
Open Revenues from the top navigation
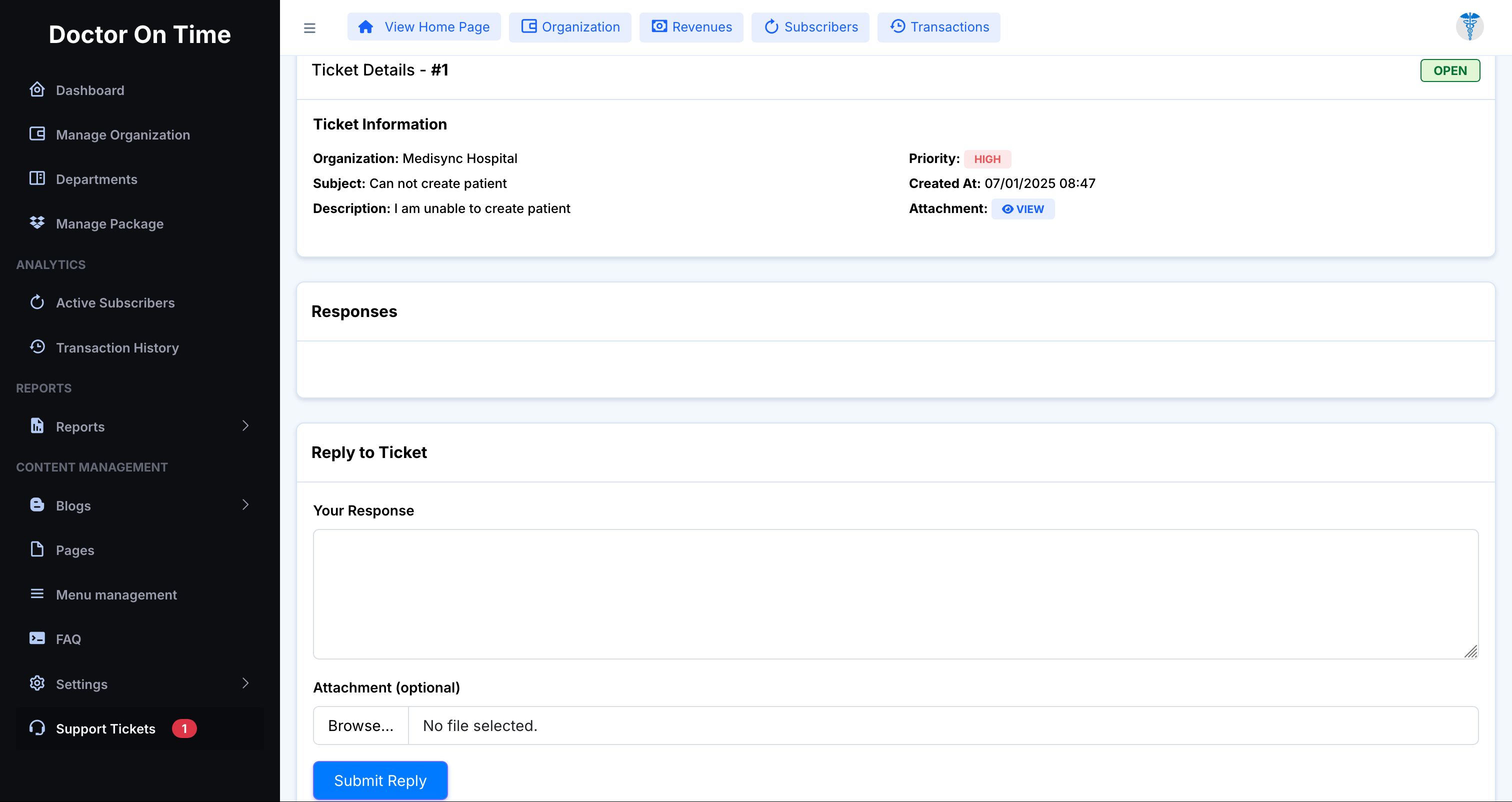(x=691, y=27)
